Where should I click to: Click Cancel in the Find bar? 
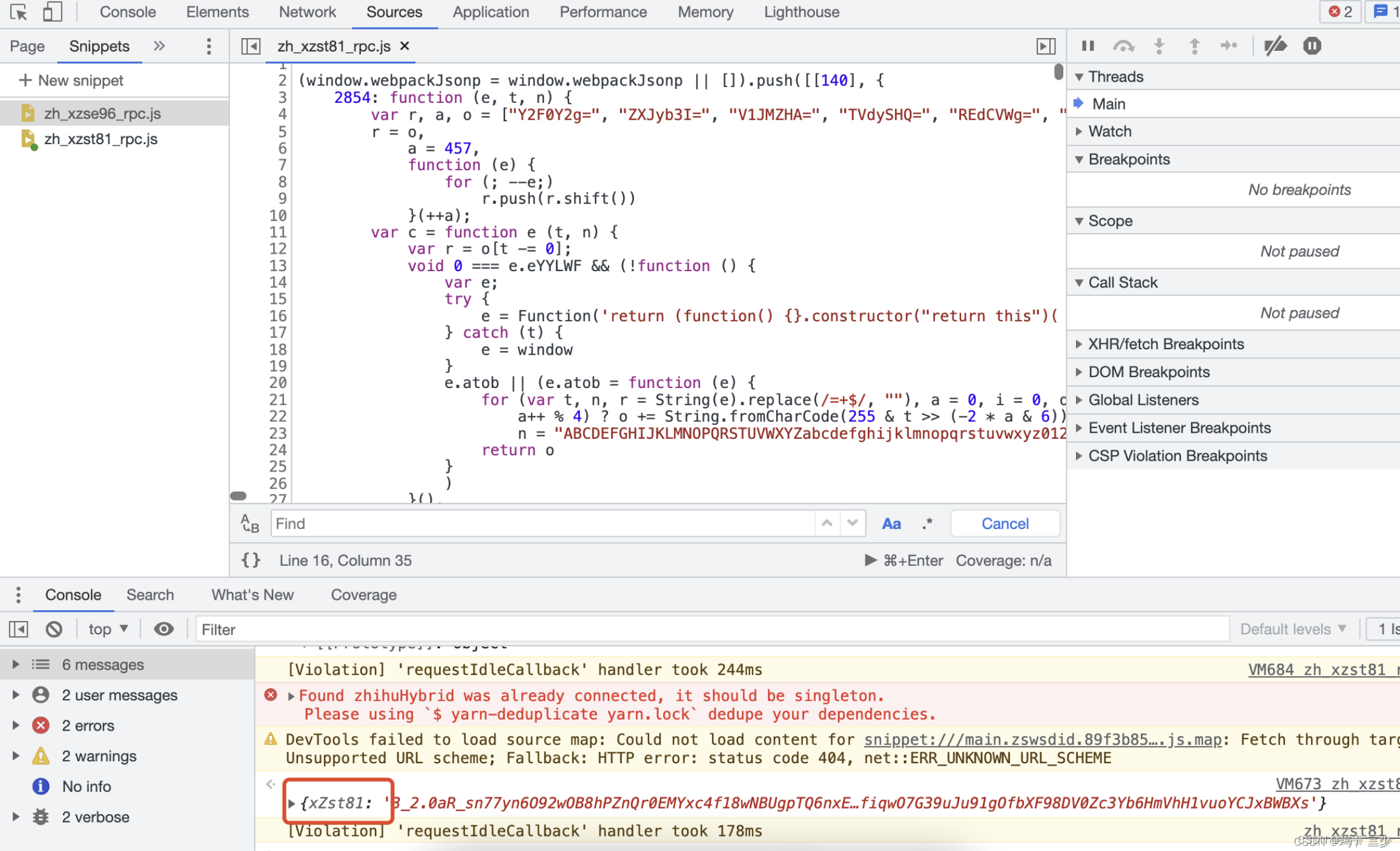pos(1004,523)
